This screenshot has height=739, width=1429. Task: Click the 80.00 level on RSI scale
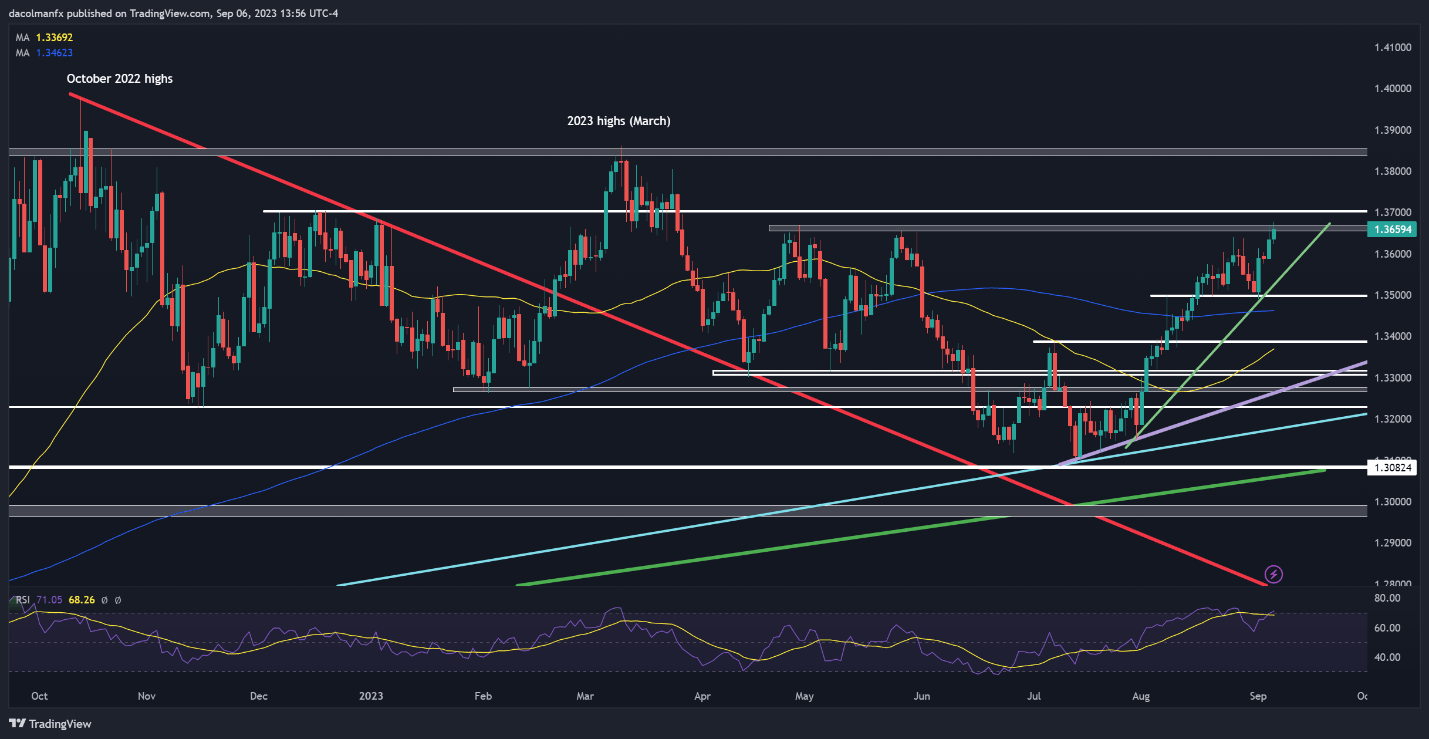click(x=1386, y=599)
